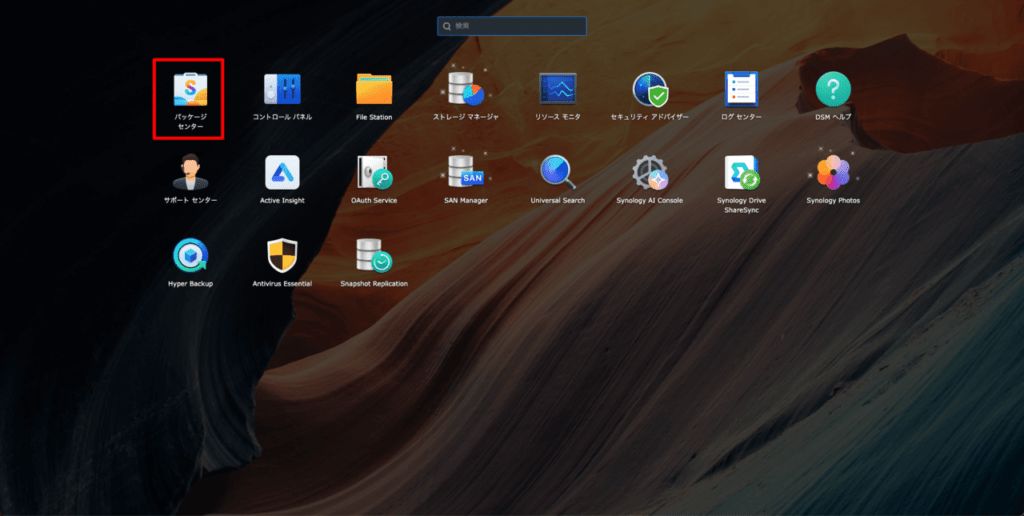
Task: Launch Antivirus Essential
Action: coord(282,255)
